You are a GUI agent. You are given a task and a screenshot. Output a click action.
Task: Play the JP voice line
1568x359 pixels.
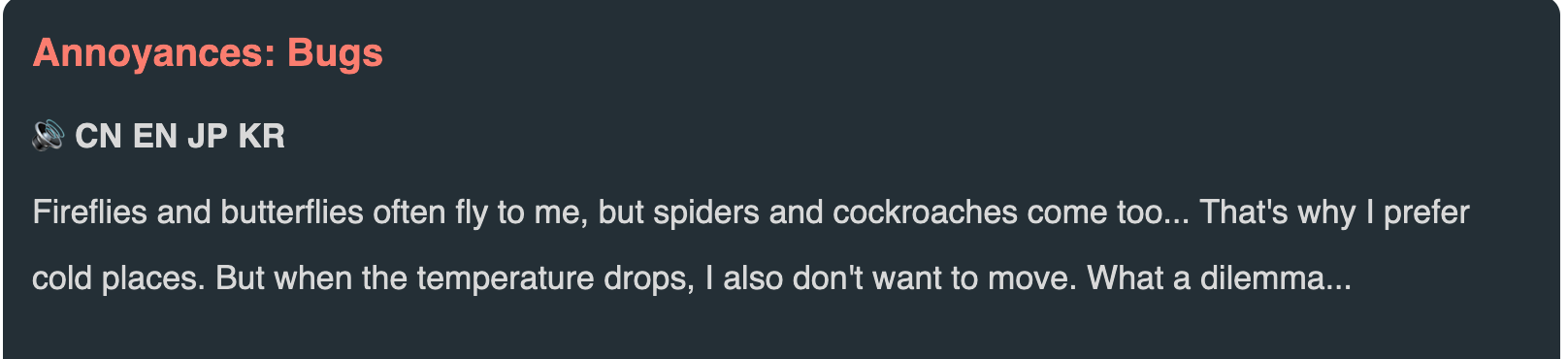208,136
